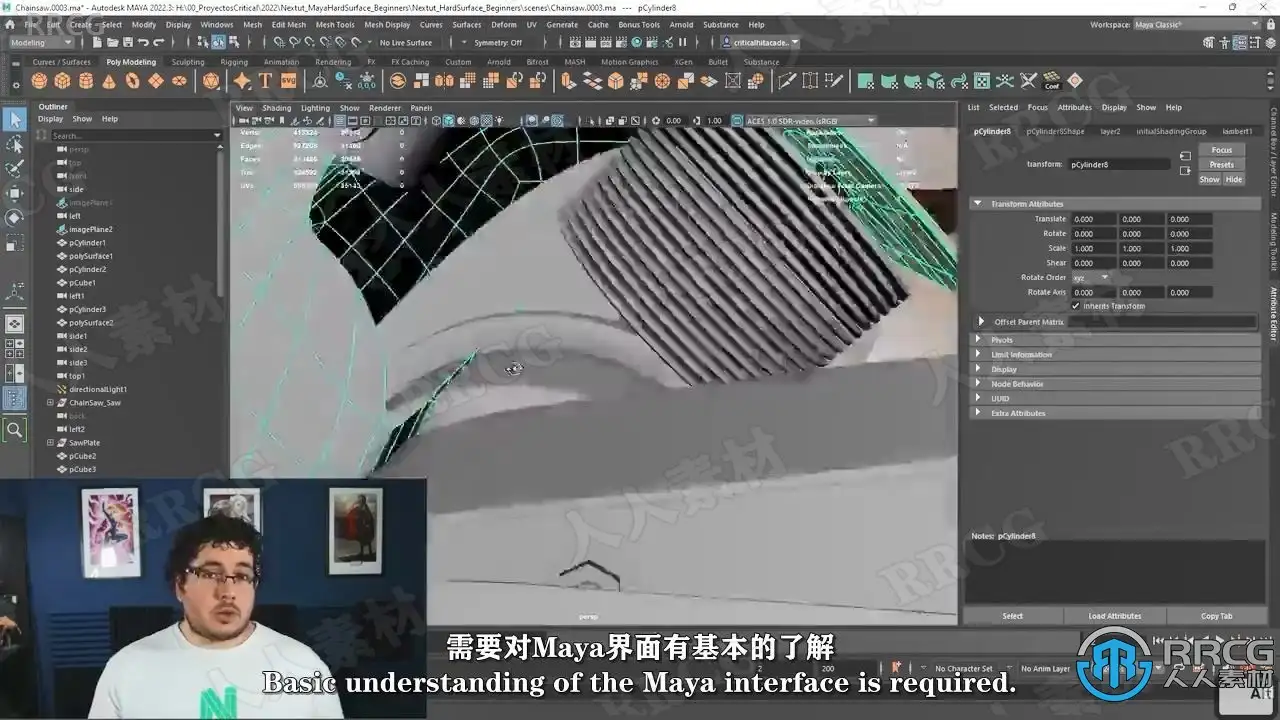1280x720 pixels.
Task: Click the Open scene folder icon
Action: coord(112,43)
